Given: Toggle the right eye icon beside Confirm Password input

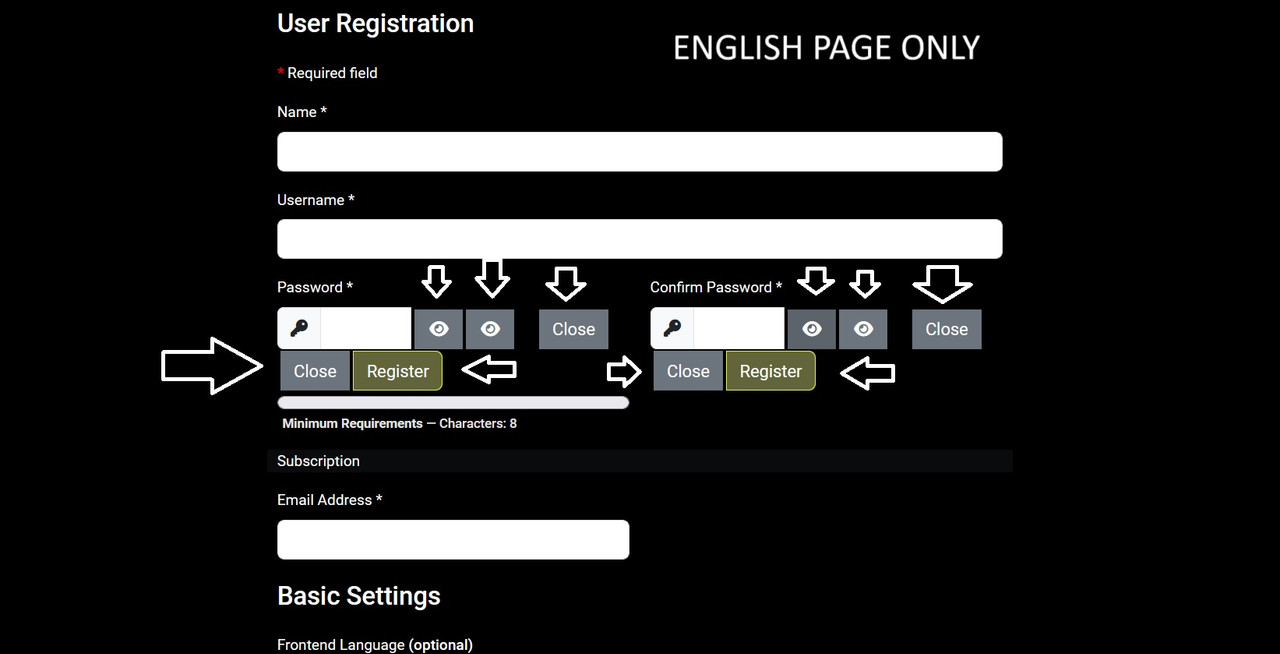Looking at the screenshot, I should (x=863, y=329).
